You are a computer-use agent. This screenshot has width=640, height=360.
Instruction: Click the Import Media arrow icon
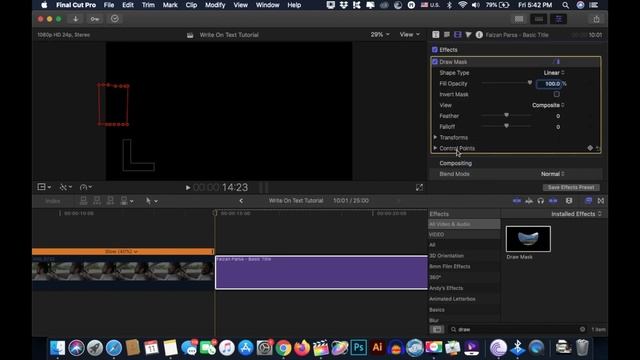click(76, 19)
